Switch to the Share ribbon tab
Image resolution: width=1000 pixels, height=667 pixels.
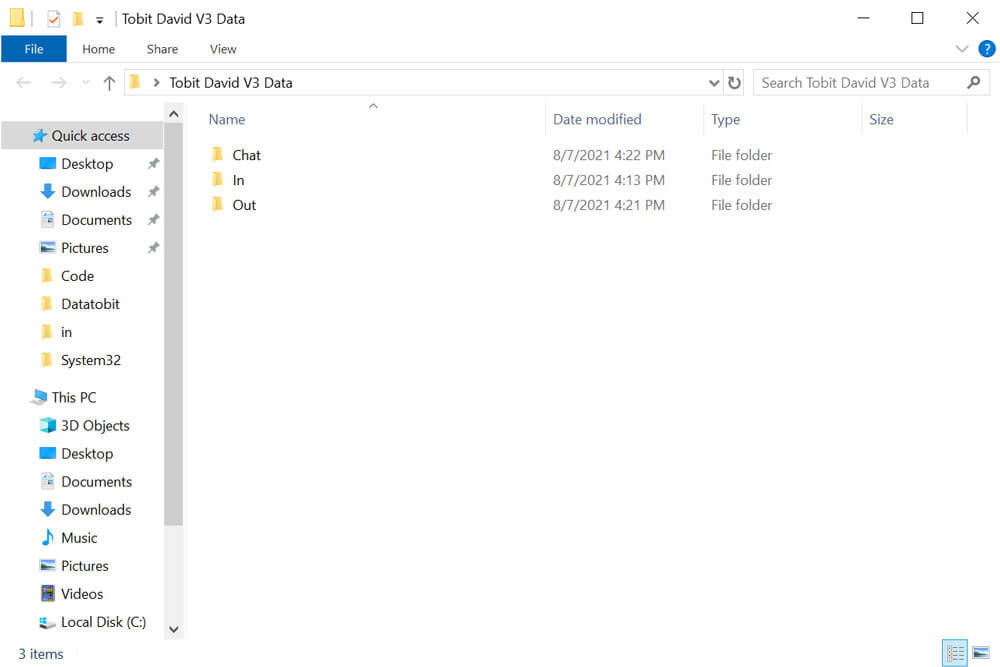[x=162, y=49]
